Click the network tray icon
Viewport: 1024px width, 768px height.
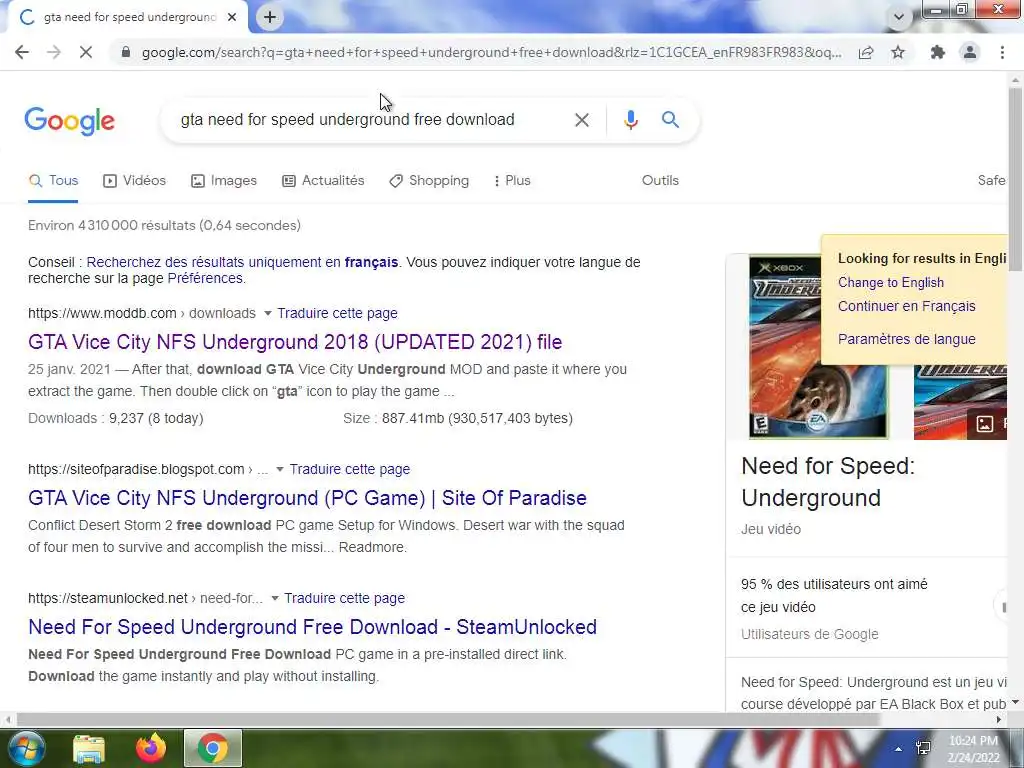point(923,748)
